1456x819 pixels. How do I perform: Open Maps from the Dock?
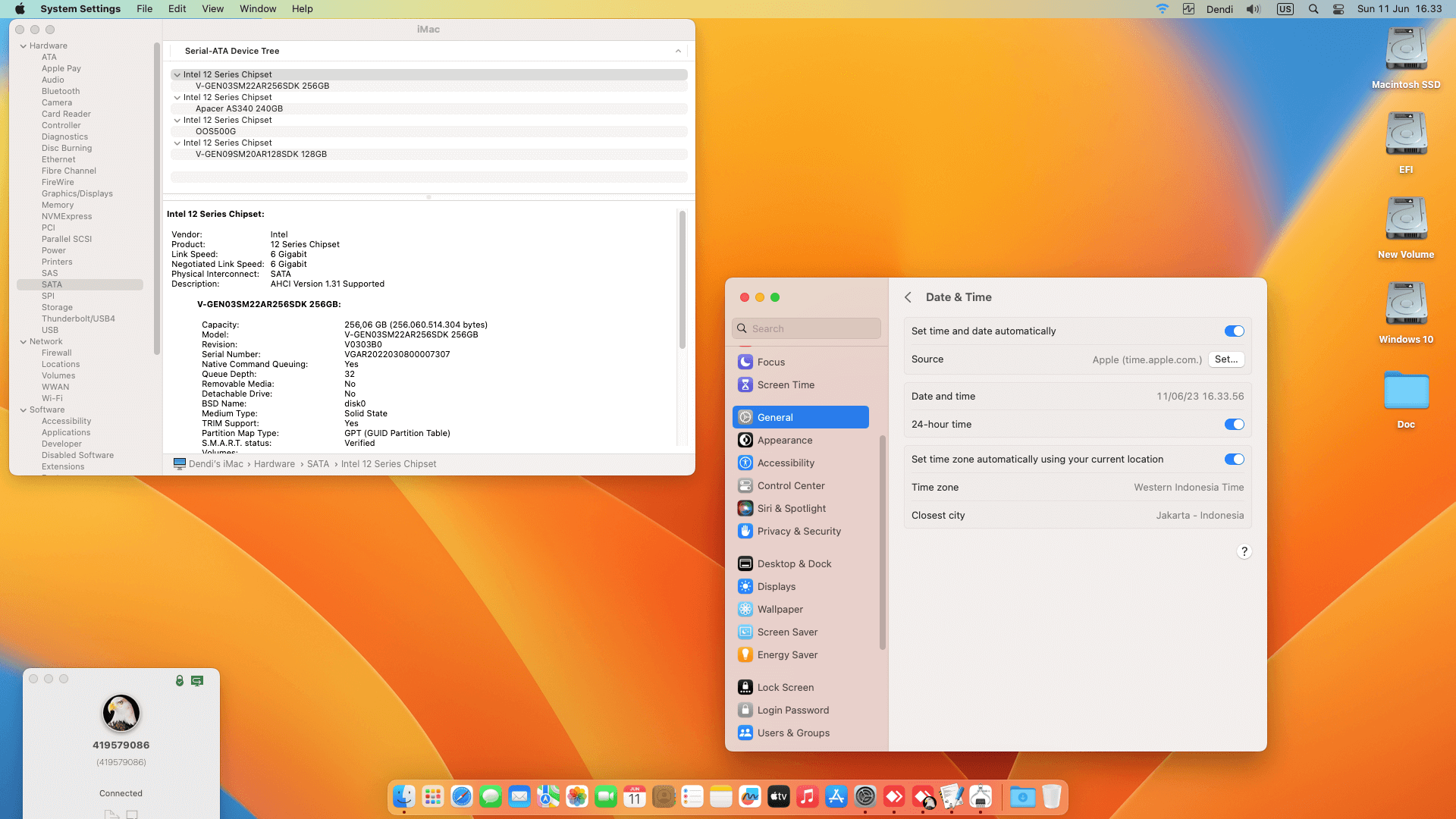pos(548,797)
